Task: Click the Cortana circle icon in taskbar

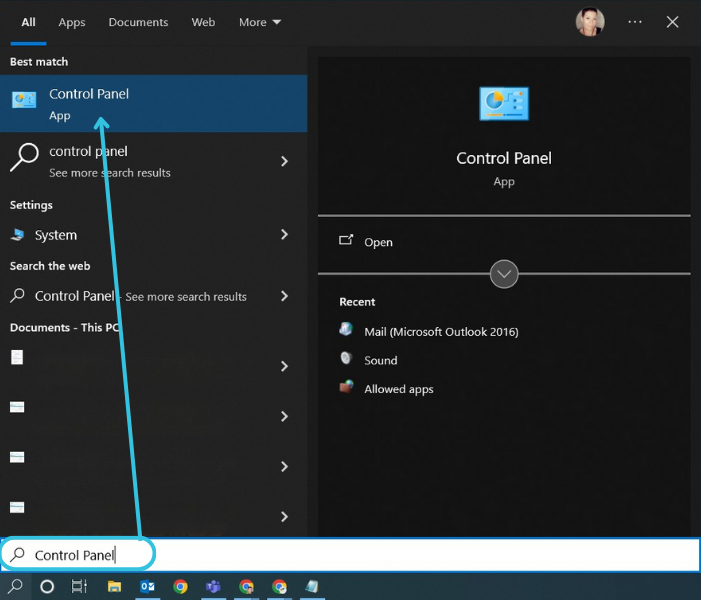Action: 46,587
